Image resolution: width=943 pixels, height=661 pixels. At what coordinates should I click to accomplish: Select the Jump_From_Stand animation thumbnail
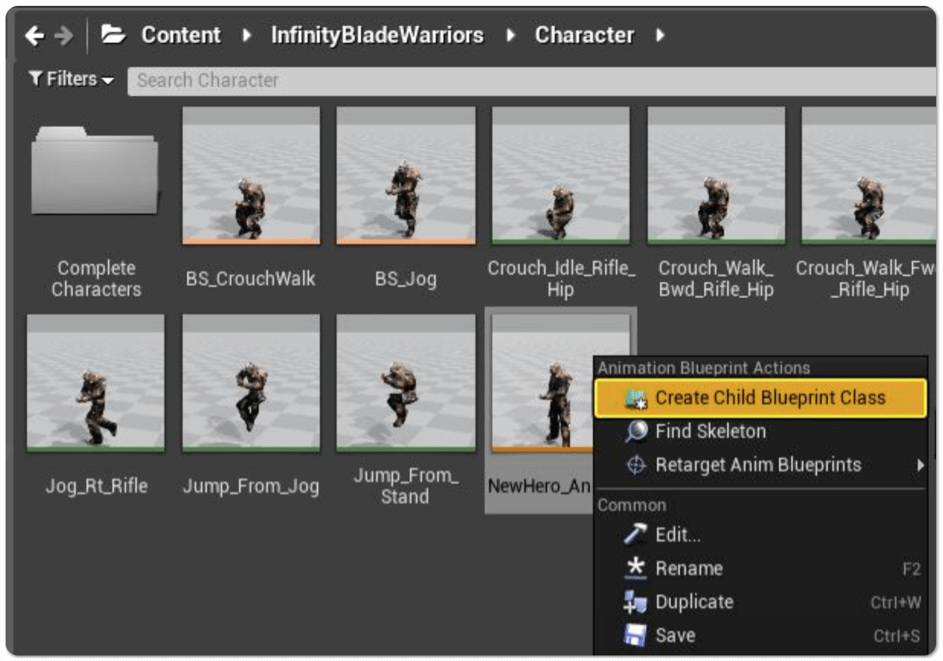pyautogui.click(x=406, y=383)
